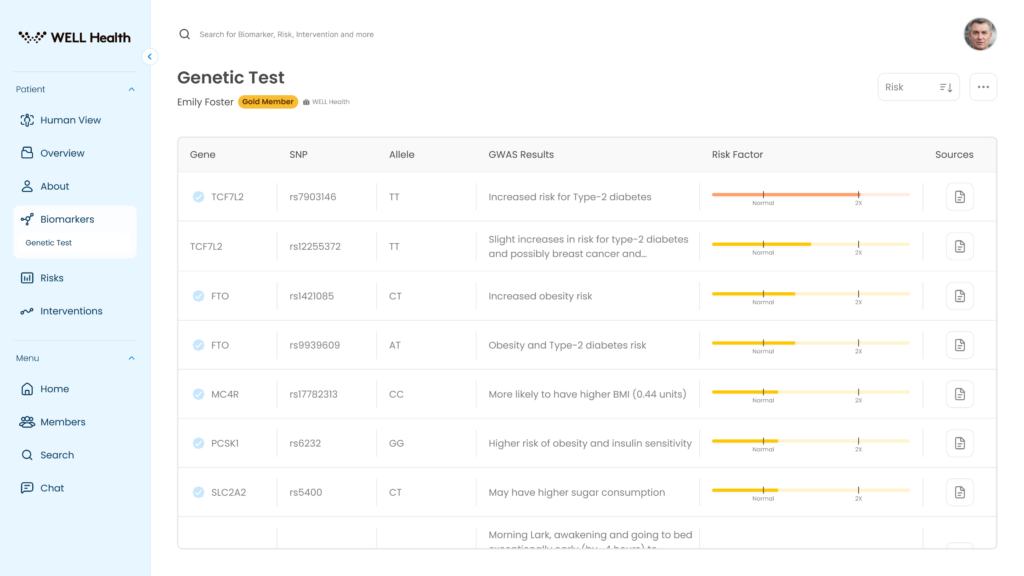Click the search magnifier icon in top bar
The height and width of the screenshot is (576, 1024).
(x=184, y=34)
